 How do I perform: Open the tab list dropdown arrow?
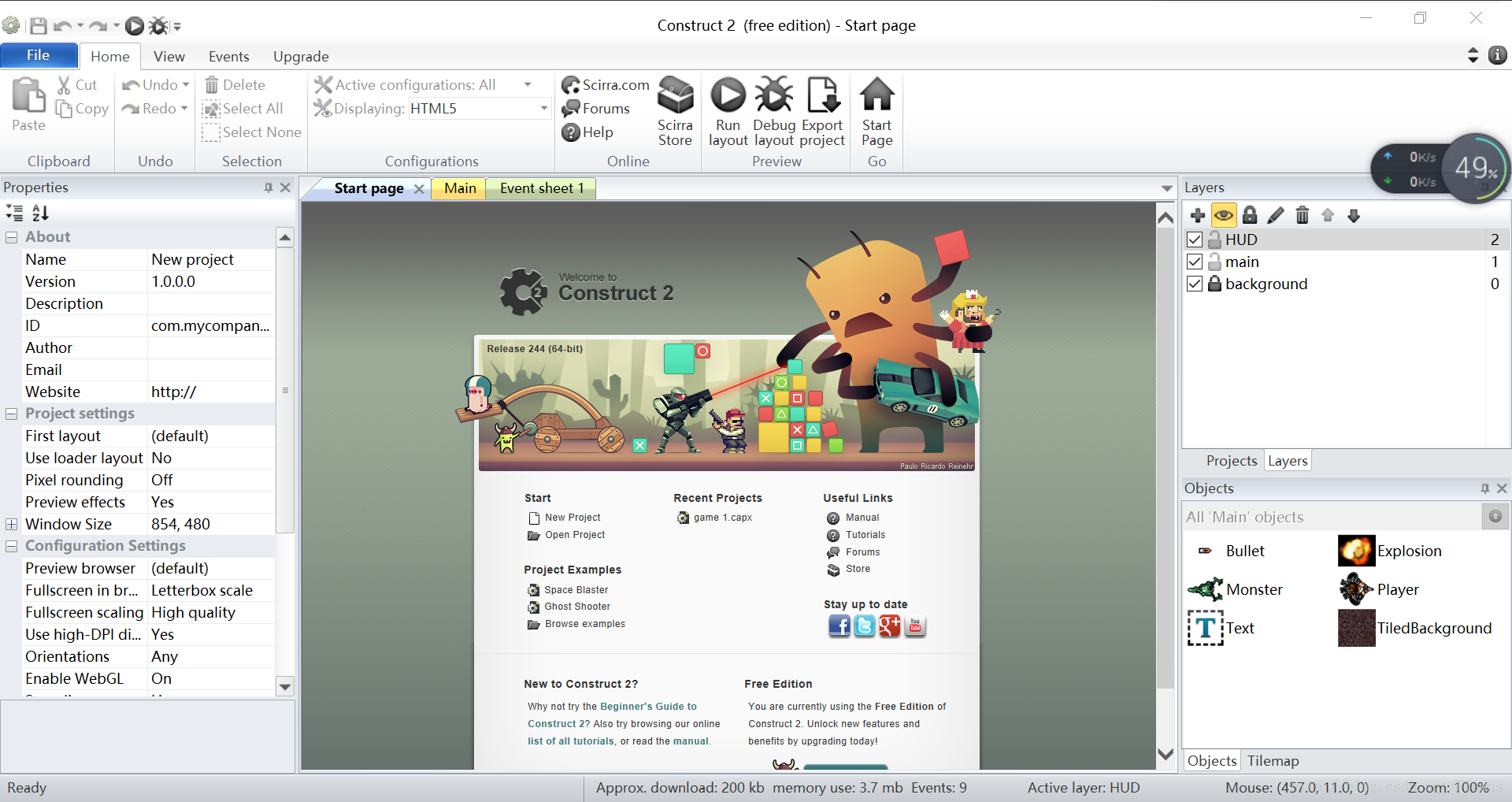(x=1166, y=188)
